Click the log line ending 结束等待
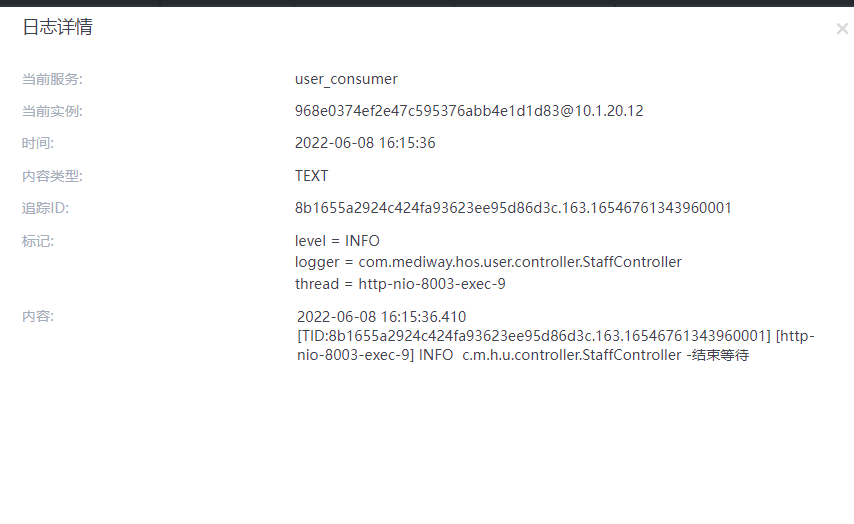Screen dimensions: 854x524 523,355
